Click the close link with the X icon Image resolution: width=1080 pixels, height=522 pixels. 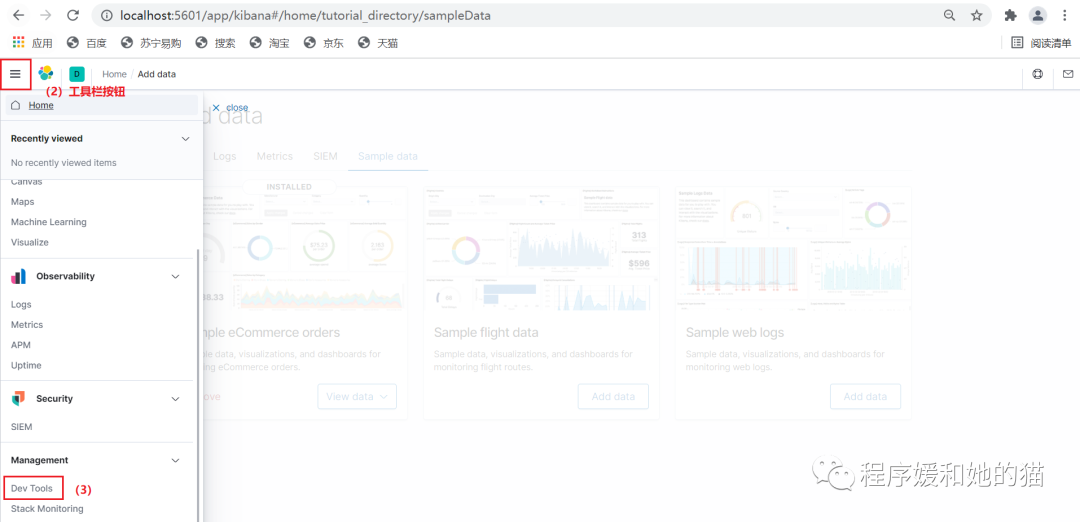click(x=230, y=107)
